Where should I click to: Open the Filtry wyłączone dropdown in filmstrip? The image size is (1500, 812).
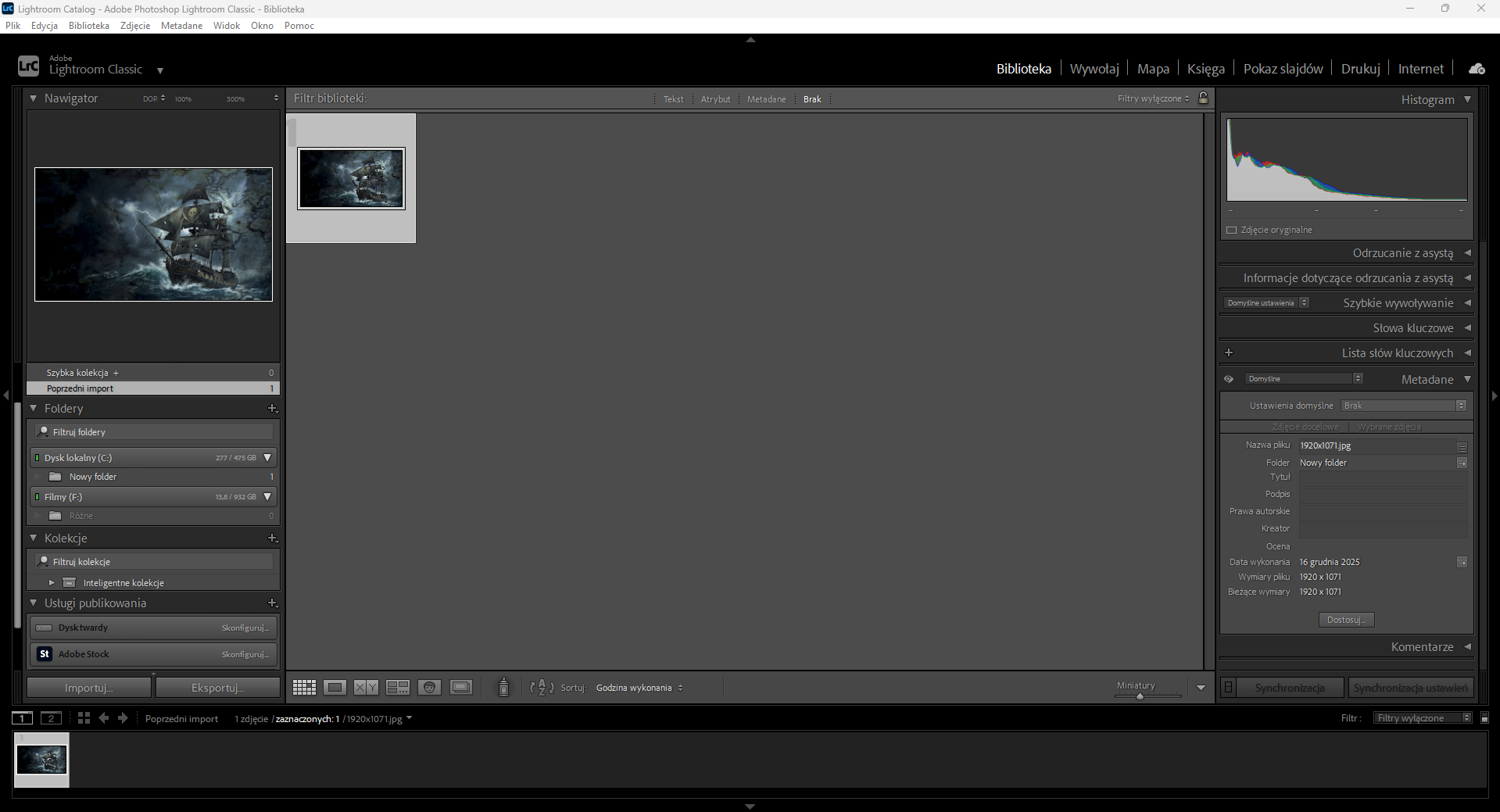click(x=1423, y=718)
